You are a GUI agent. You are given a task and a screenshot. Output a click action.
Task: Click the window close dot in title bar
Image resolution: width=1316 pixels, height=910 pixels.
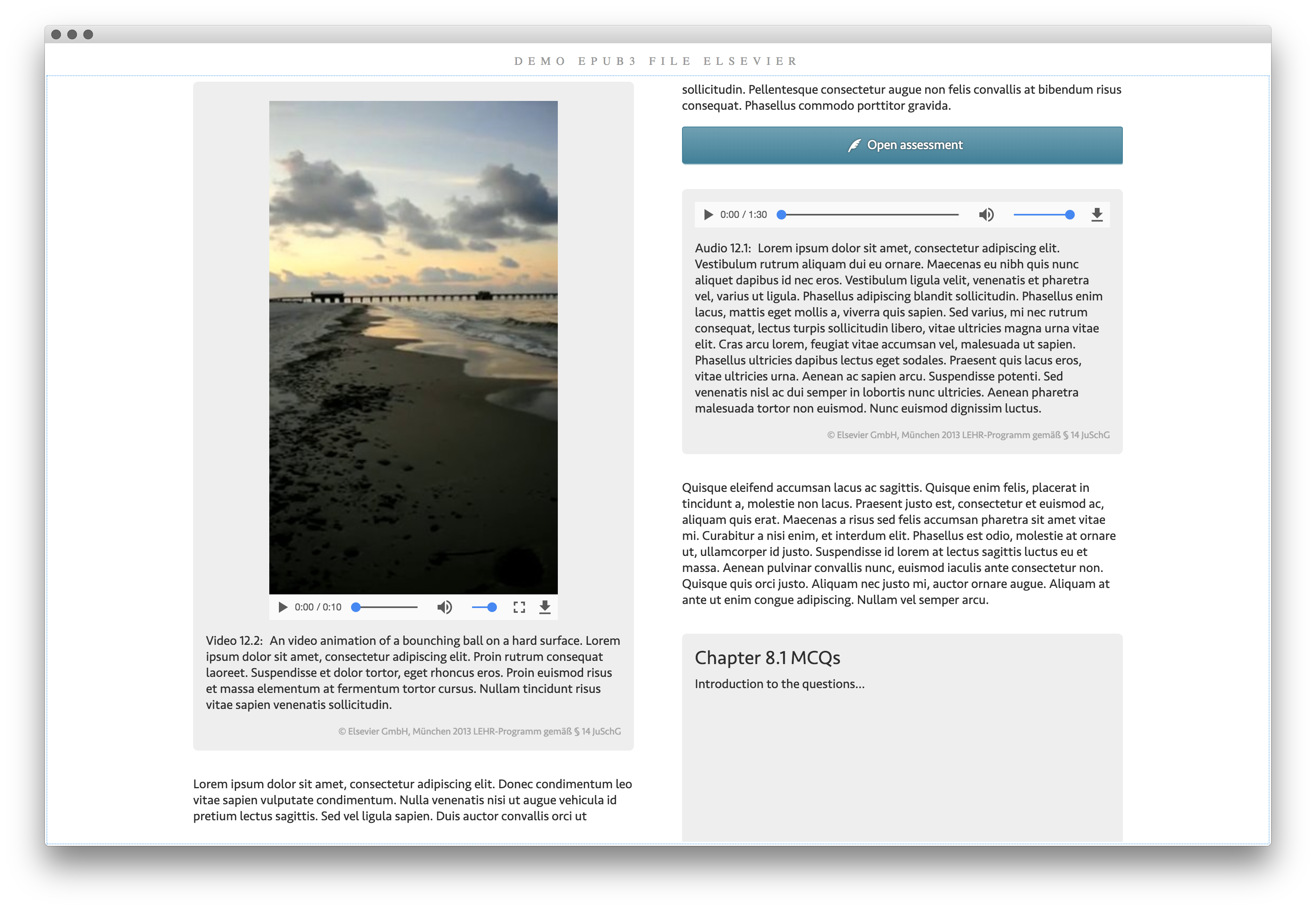(x=56, y=34)
